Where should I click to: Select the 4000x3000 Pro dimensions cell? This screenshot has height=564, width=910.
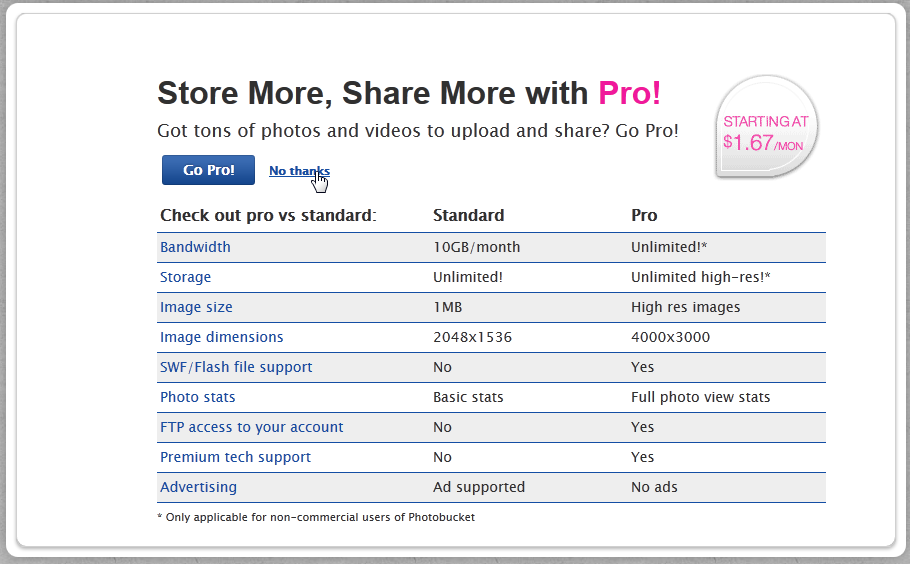click(670, 337)
